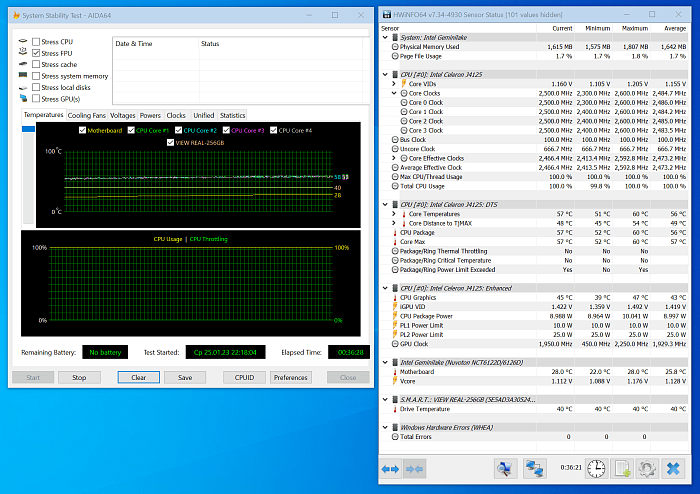The height and width of the screenshot is (494, 700).
Task: Click the AIDA64 flame icon in title bar
Action: [x=17, y=15]
